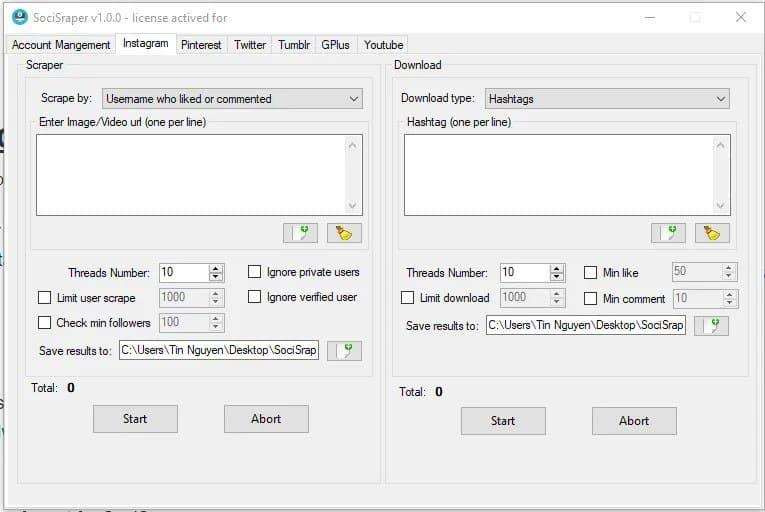Enable Ignore private users checkbox
Screen dimensions: 765x512
254,272
